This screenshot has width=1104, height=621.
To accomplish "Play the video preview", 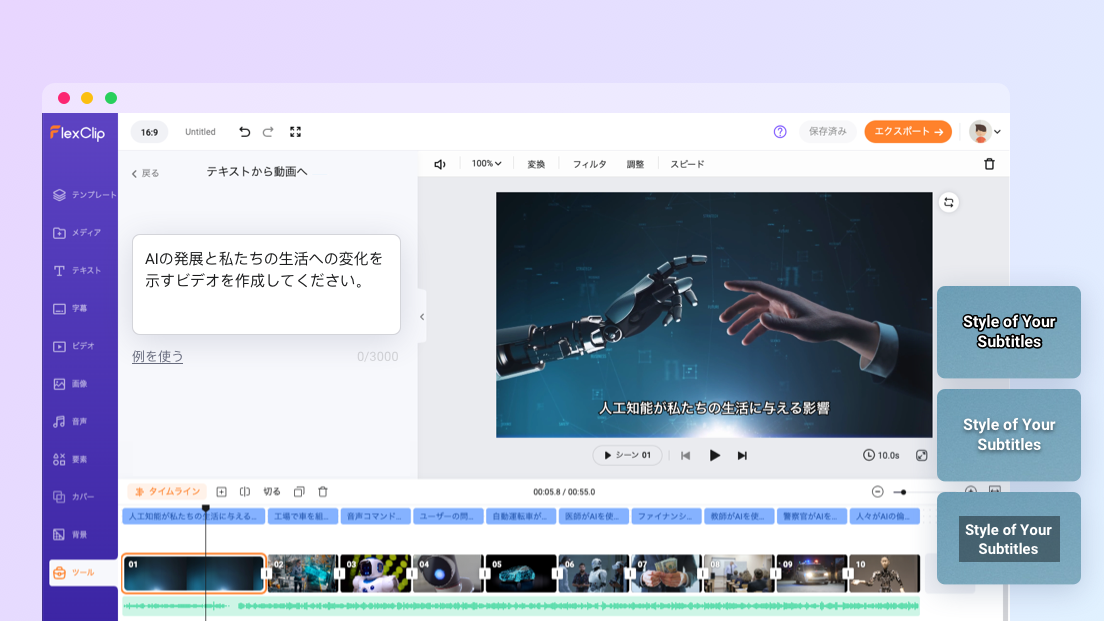I will tap(715, 456).
